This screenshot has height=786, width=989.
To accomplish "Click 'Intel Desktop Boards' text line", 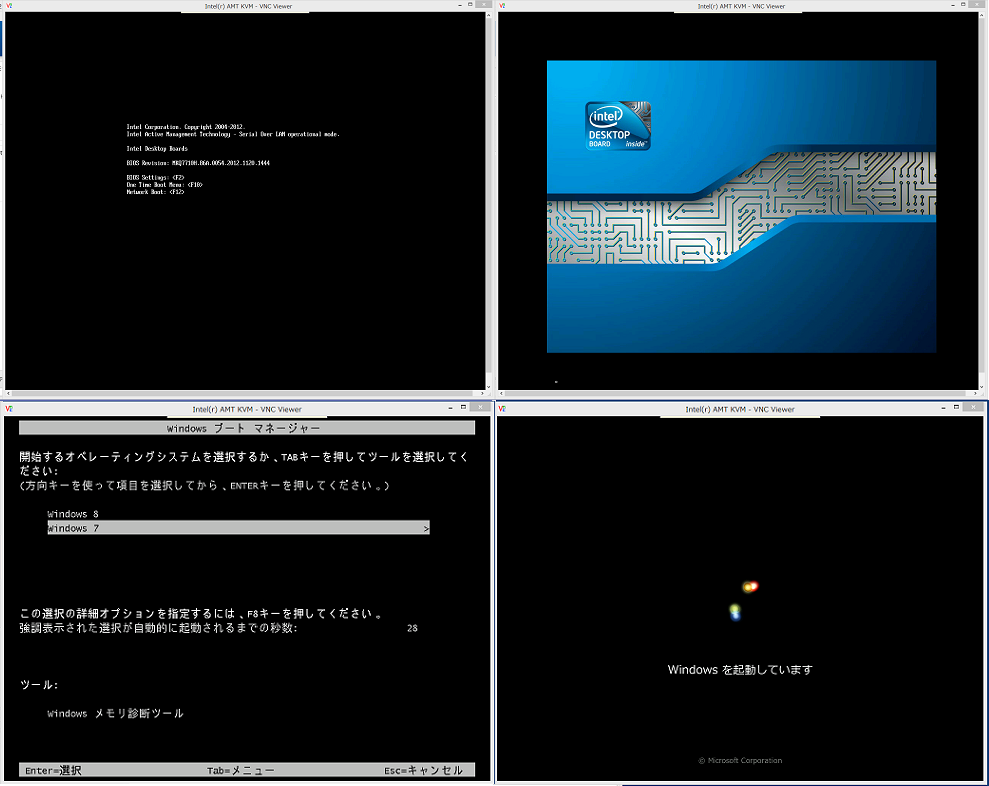I will 157,149.
